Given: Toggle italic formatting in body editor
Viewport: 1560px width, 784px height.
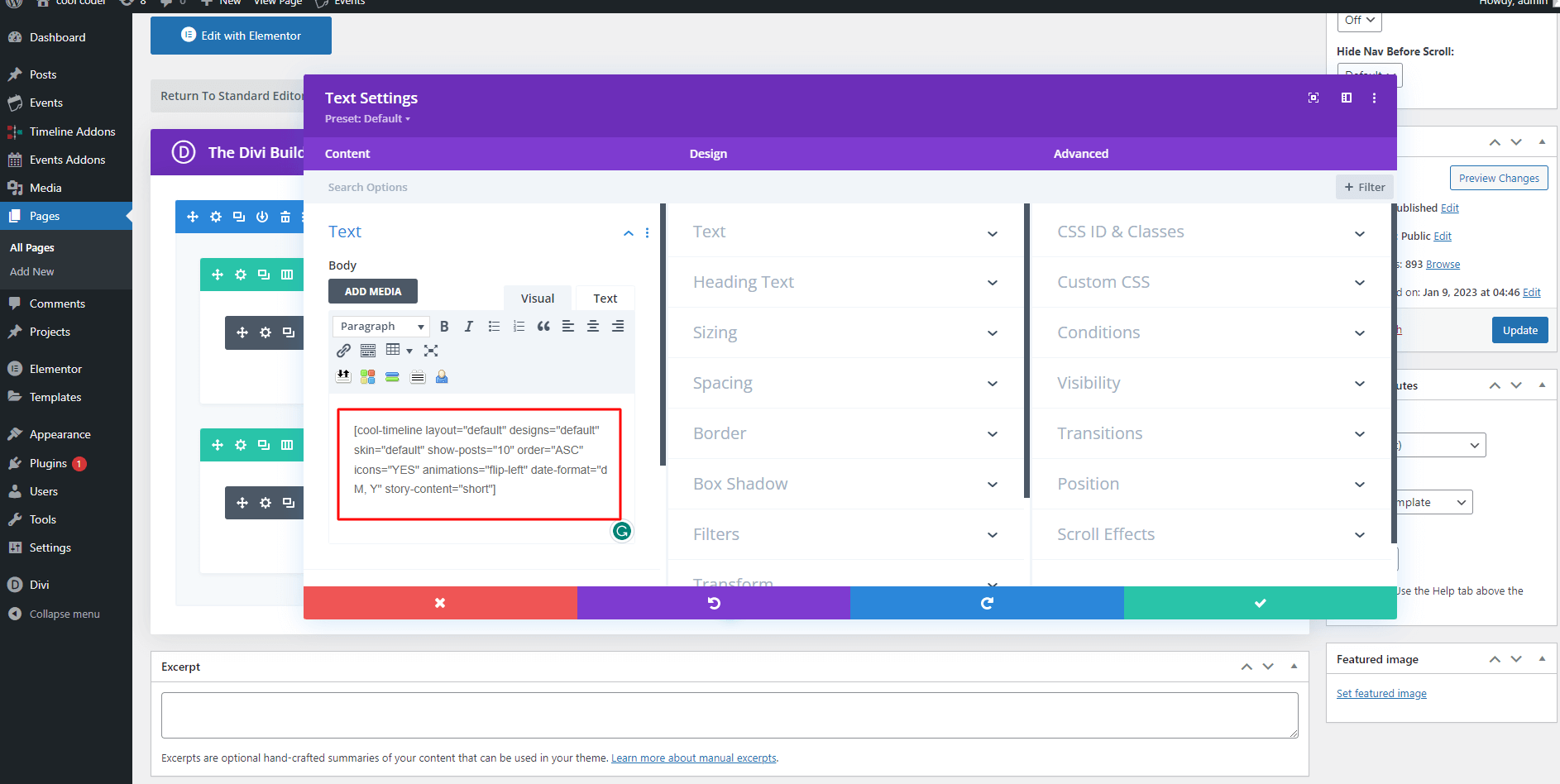Looking at the screenshot, I should tap(469, 327).
